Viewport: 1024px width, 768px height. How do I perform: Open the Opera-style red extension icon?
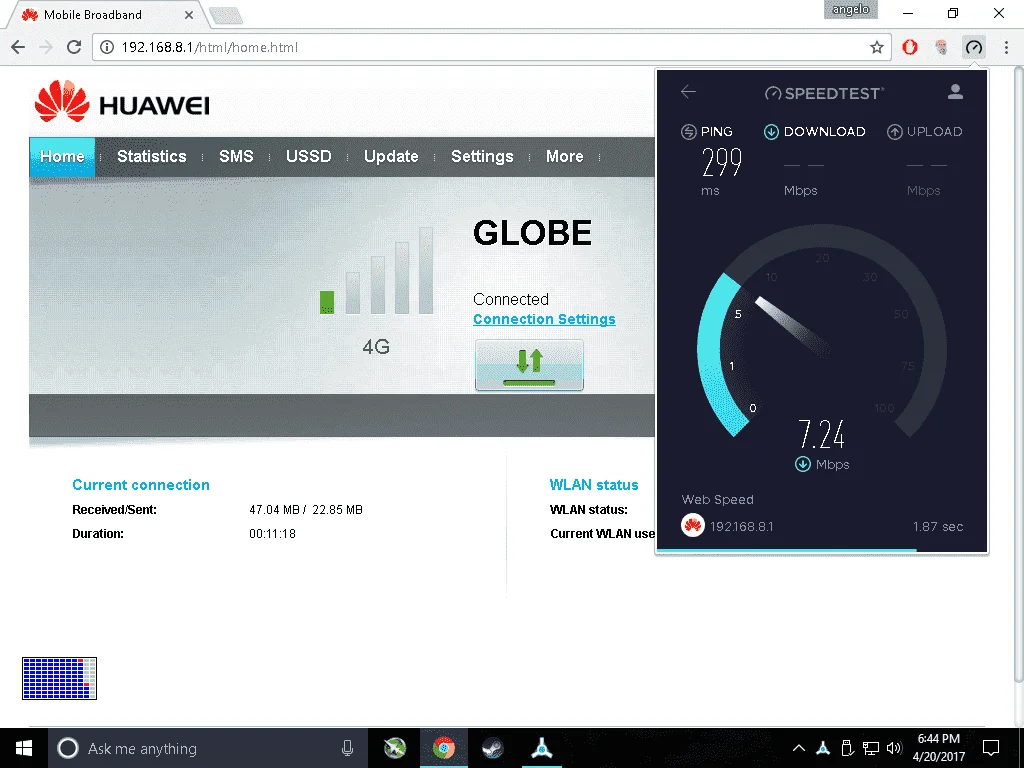pyautogui.click(x=910, y=47)
